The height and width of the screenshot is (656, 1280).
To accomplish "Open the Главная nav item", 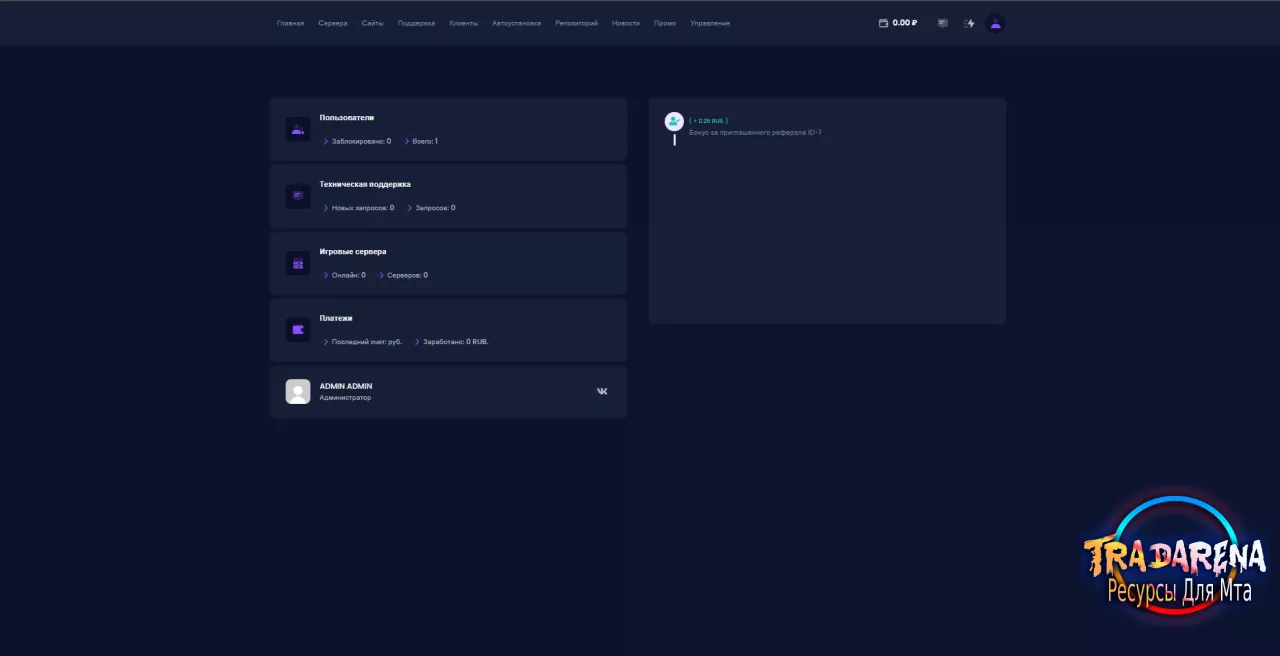I will pos(290,23).
